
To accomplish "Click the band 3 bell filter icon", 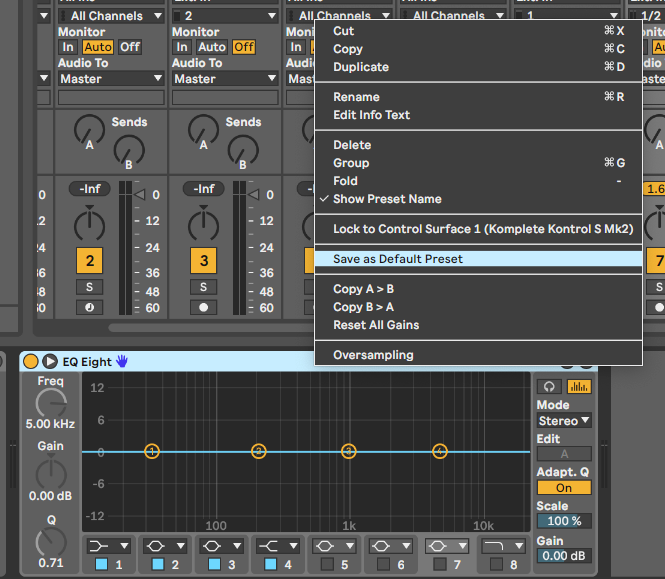I will tap(212, 546).
